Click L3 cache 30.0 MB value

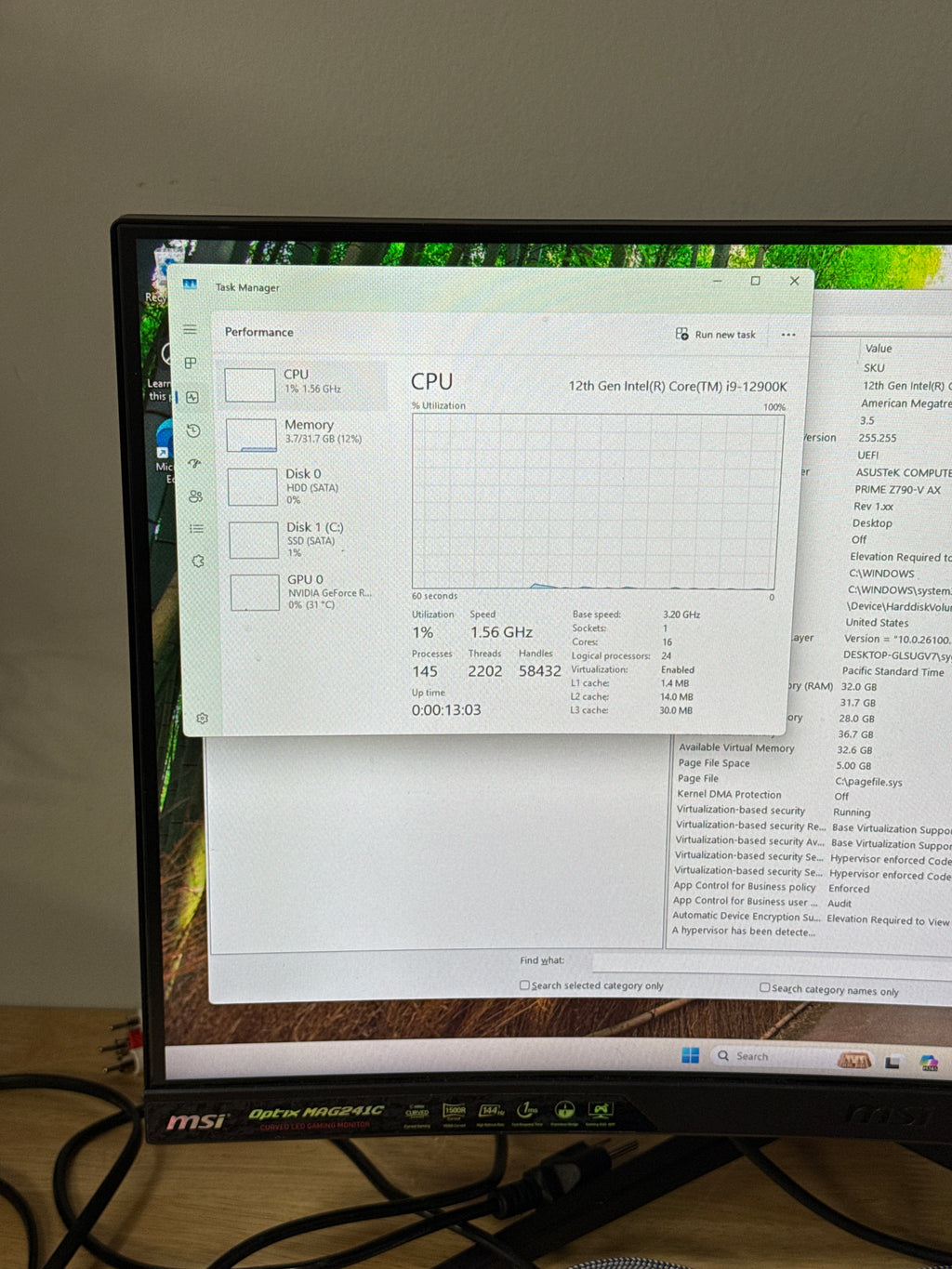(676, 710)
